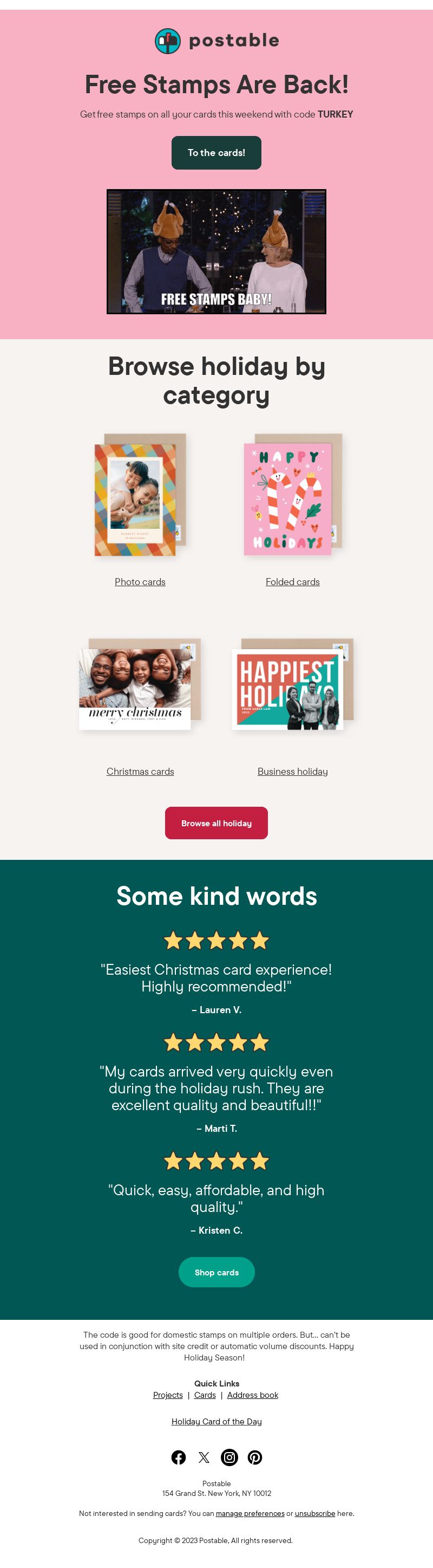Open the Facebook social icon
The image size is (433, 1568).
(x=178, y=1456)
